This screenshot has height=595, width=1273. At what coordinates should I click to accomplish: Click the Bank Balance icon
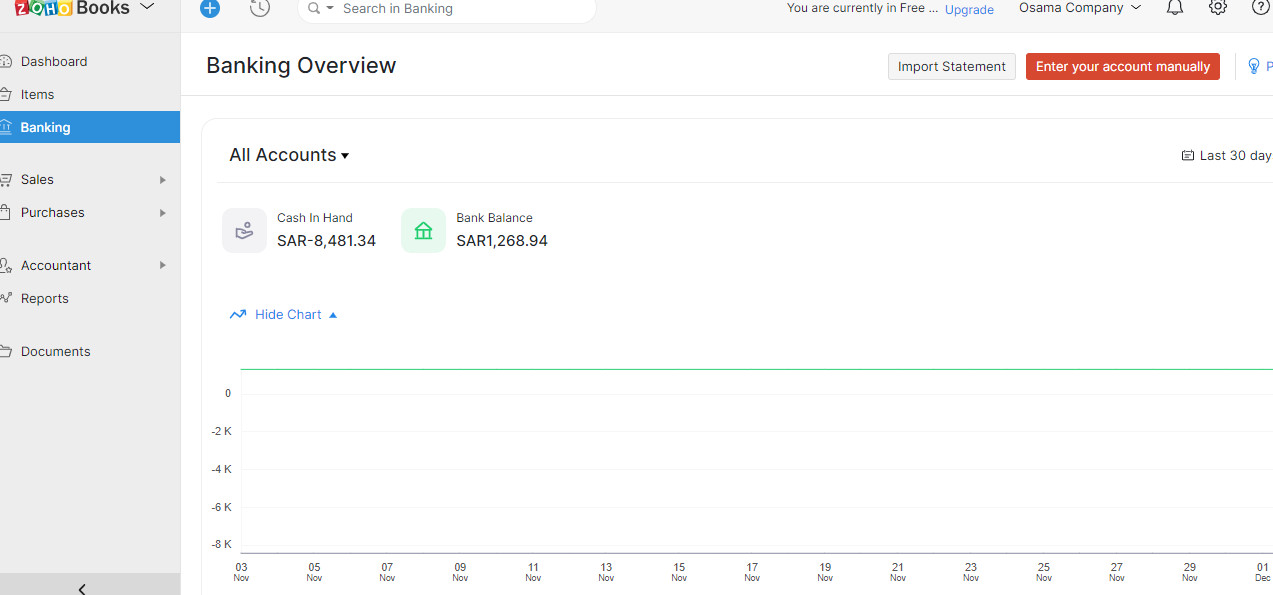pos(423,231)
